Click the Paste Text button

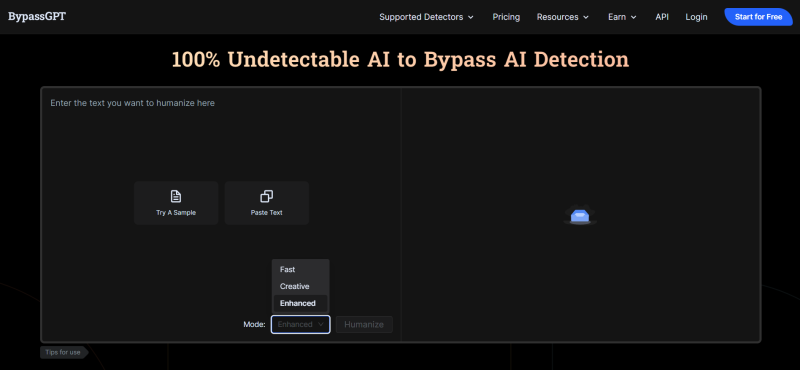[x=266, y=203]
